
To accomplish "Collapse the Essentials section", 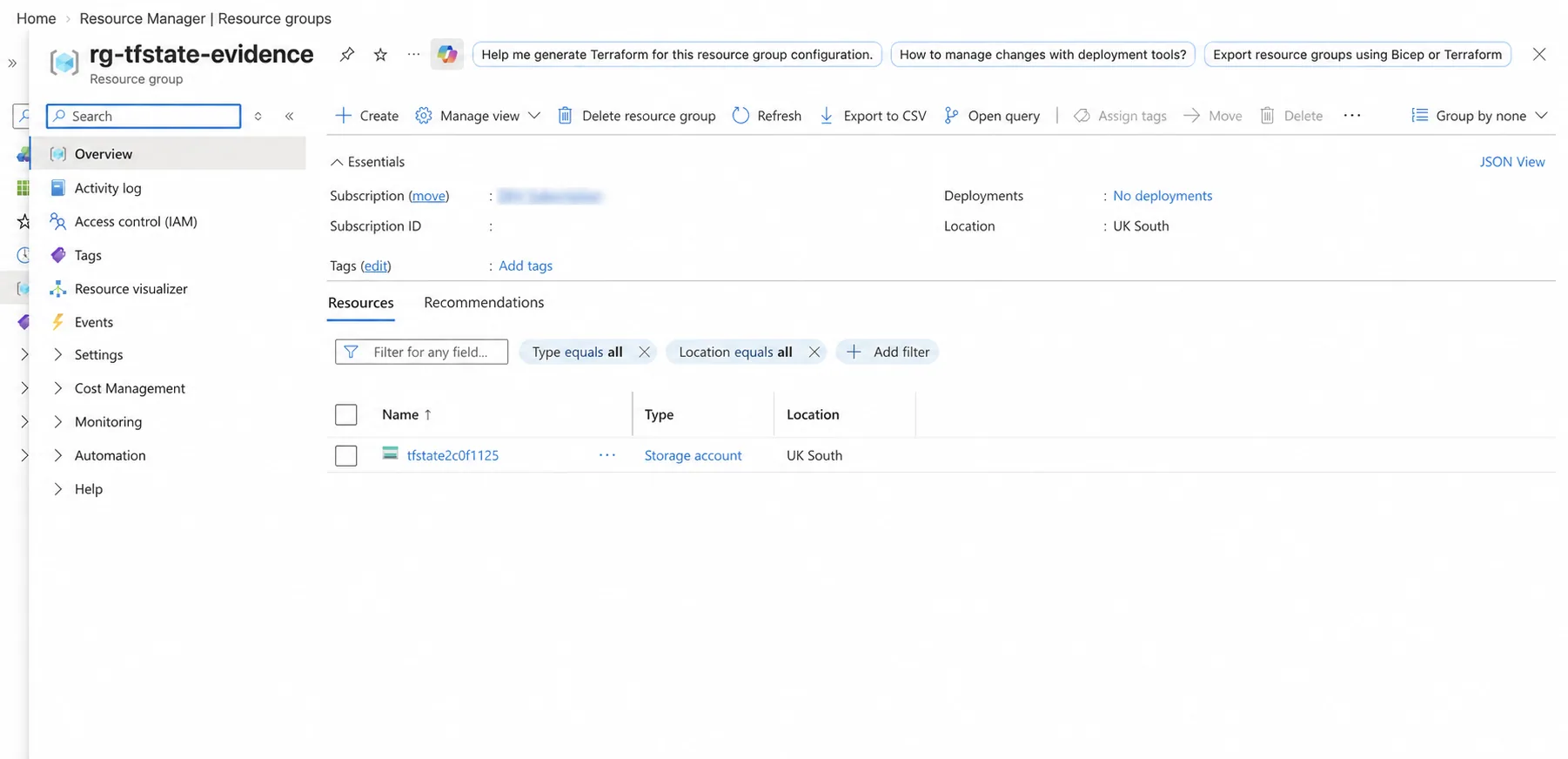I will (x=367, y=162).
